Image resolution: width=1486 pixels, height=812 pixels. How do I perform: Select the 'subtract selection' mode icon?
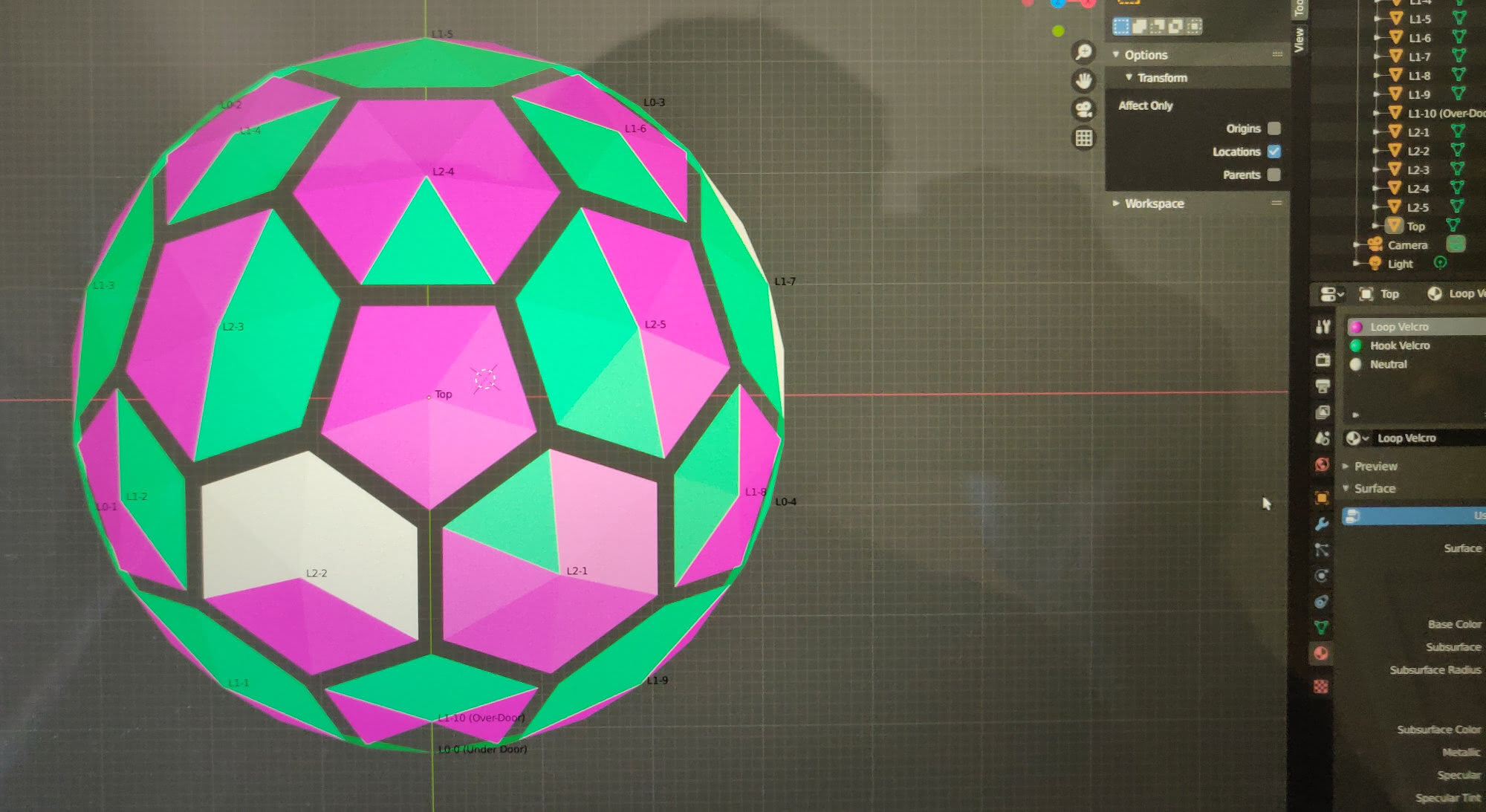click(1158, 27)
